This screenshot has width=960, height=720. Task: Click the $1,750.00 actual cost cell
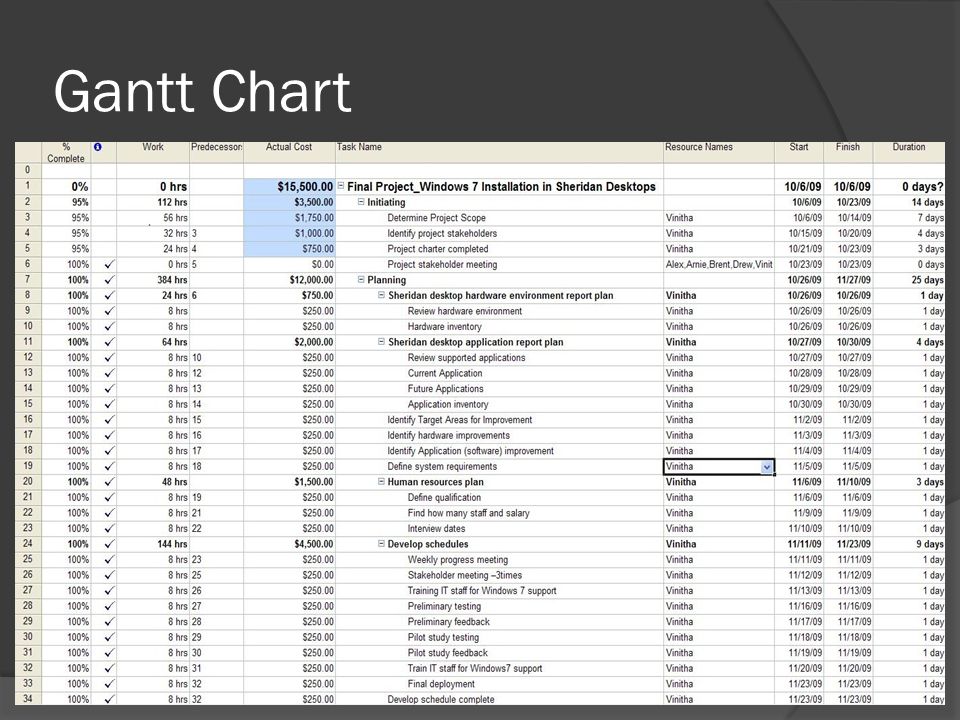click(289, 217)
